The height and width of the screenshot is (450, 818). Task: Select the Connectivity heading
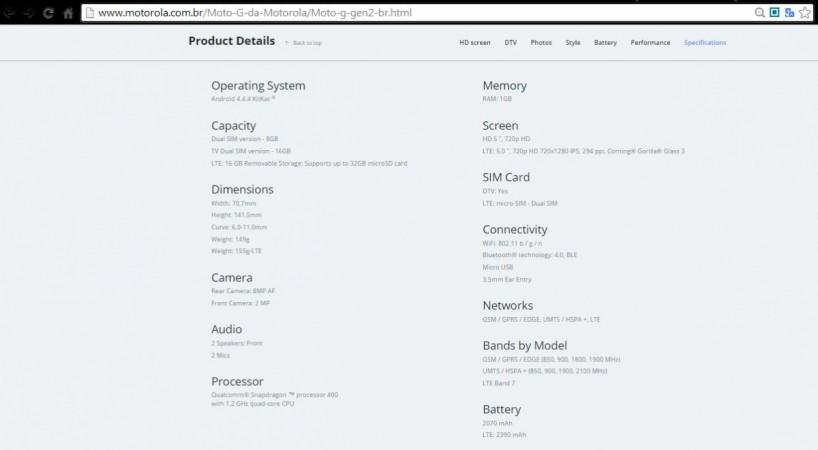pos(515,229)
